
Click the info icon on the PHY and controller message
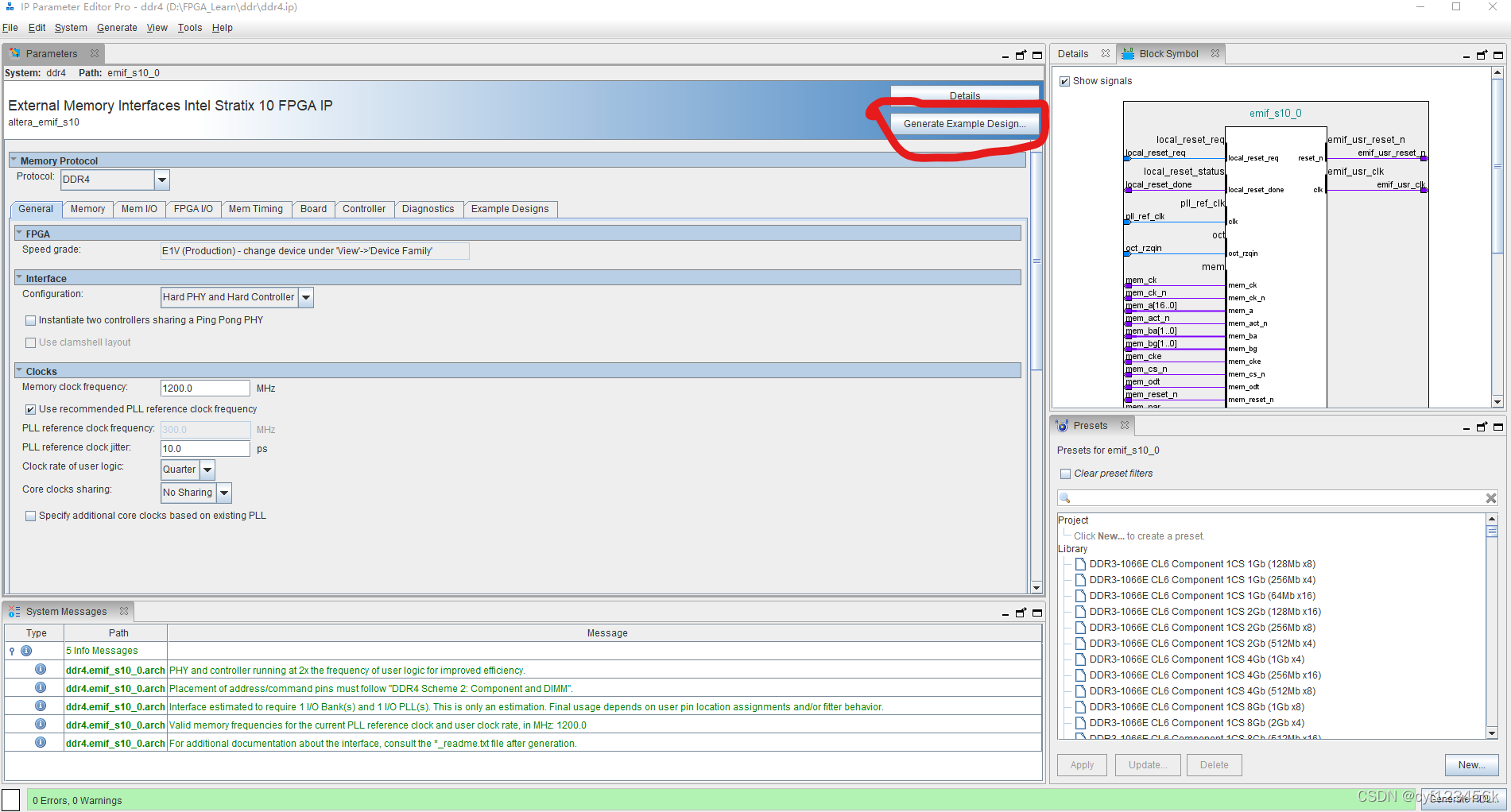tap(41, 669)
